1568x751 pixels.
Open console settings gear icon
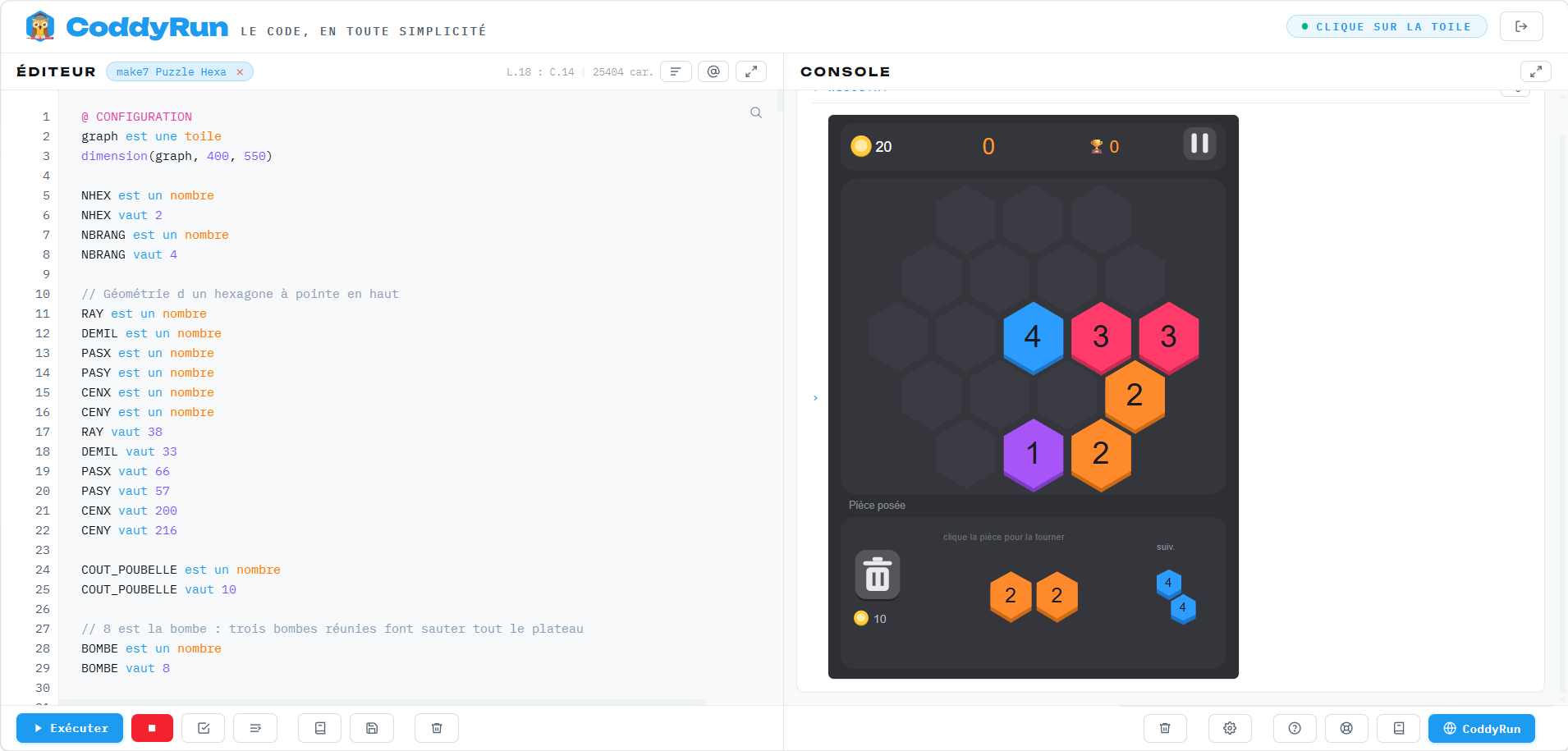click(1230, 728)
